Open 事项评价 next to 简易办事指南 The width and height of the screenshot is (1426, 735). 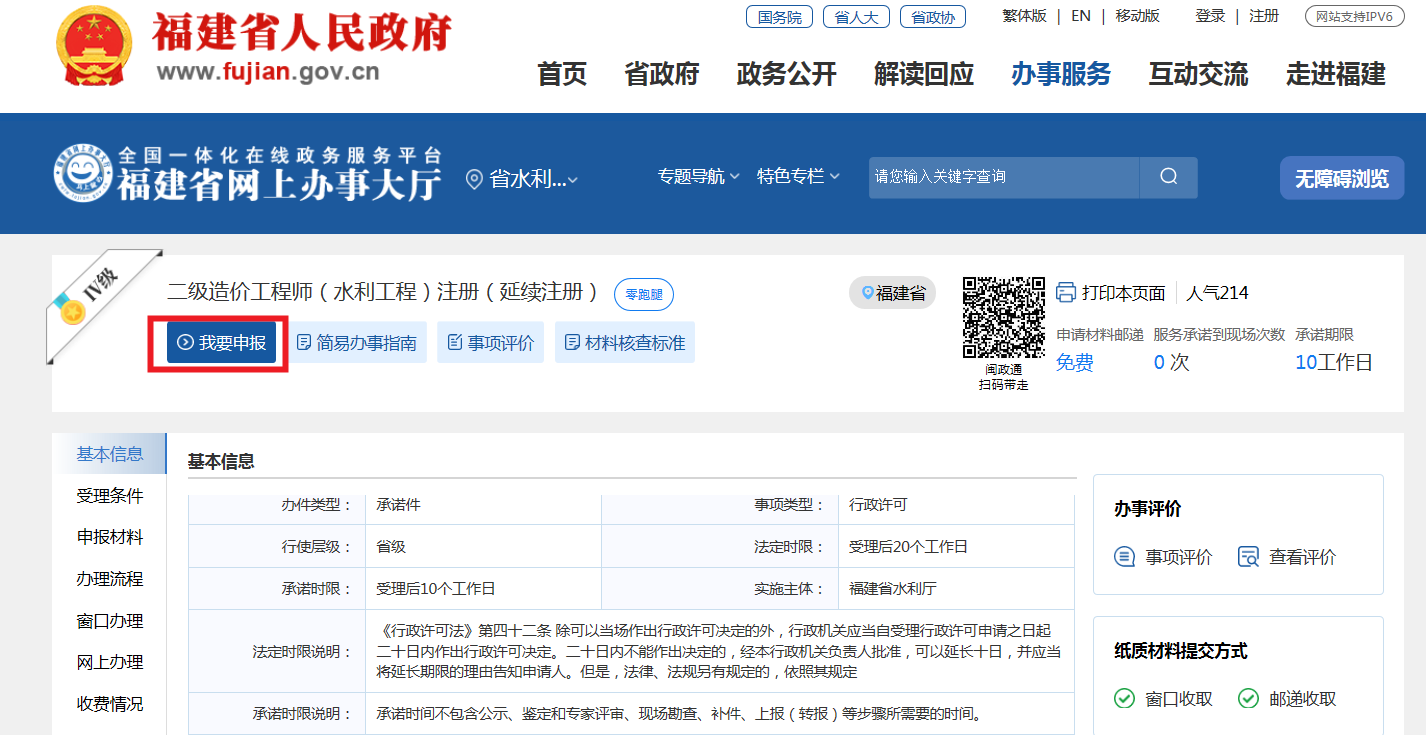pos(491,343)
